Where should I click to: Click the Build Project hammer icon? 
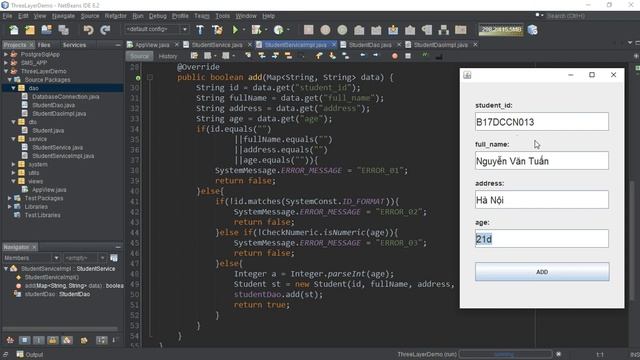coord(200,30)
